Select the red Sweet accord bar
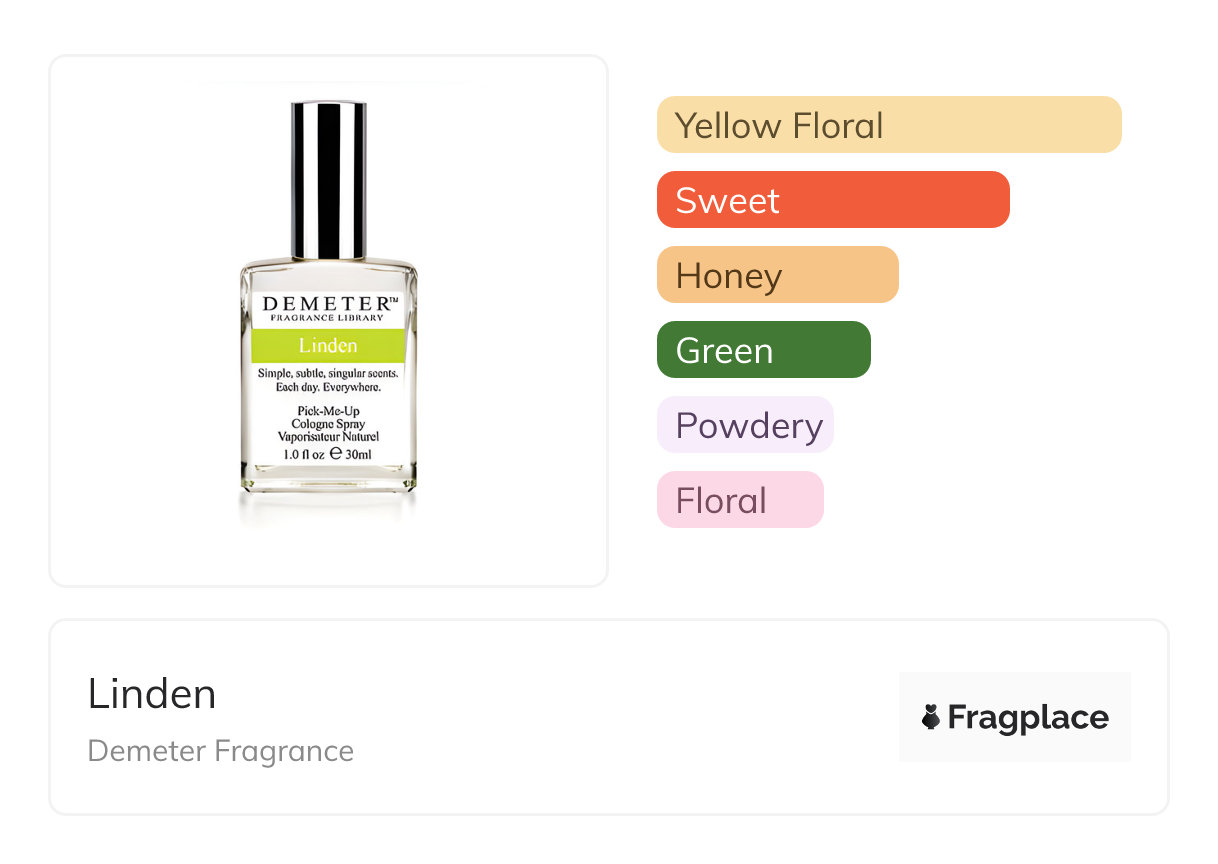Viewport: 1218px width, 864px height. point(832,200)
